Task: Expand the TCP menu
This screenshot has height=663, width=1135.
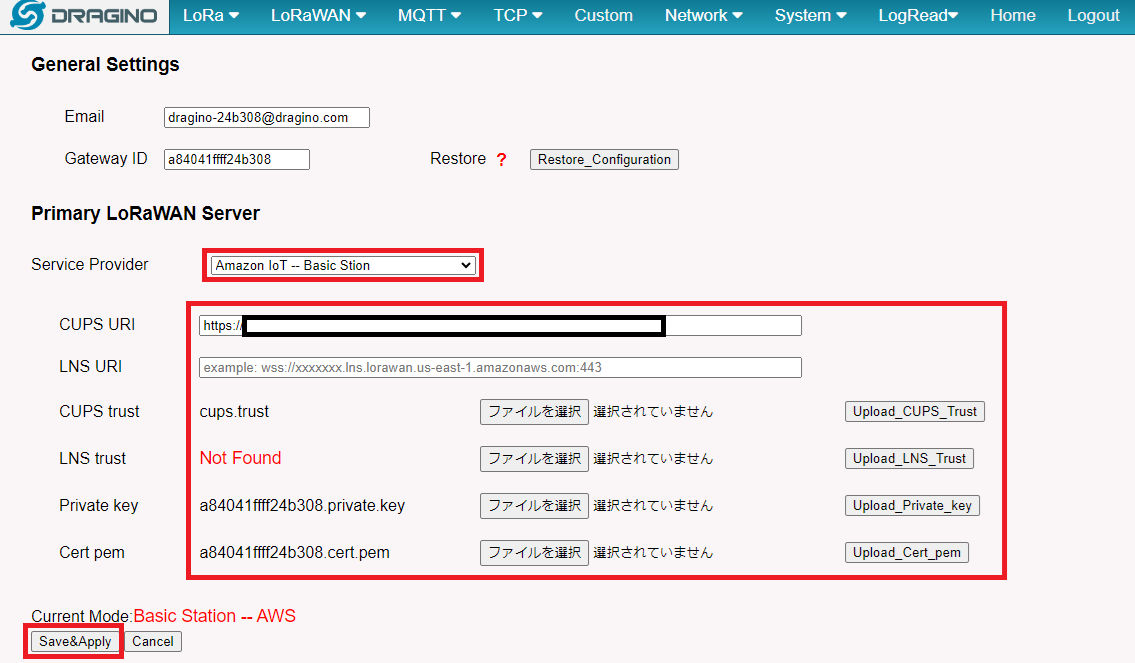Action: tap(517, 16)
